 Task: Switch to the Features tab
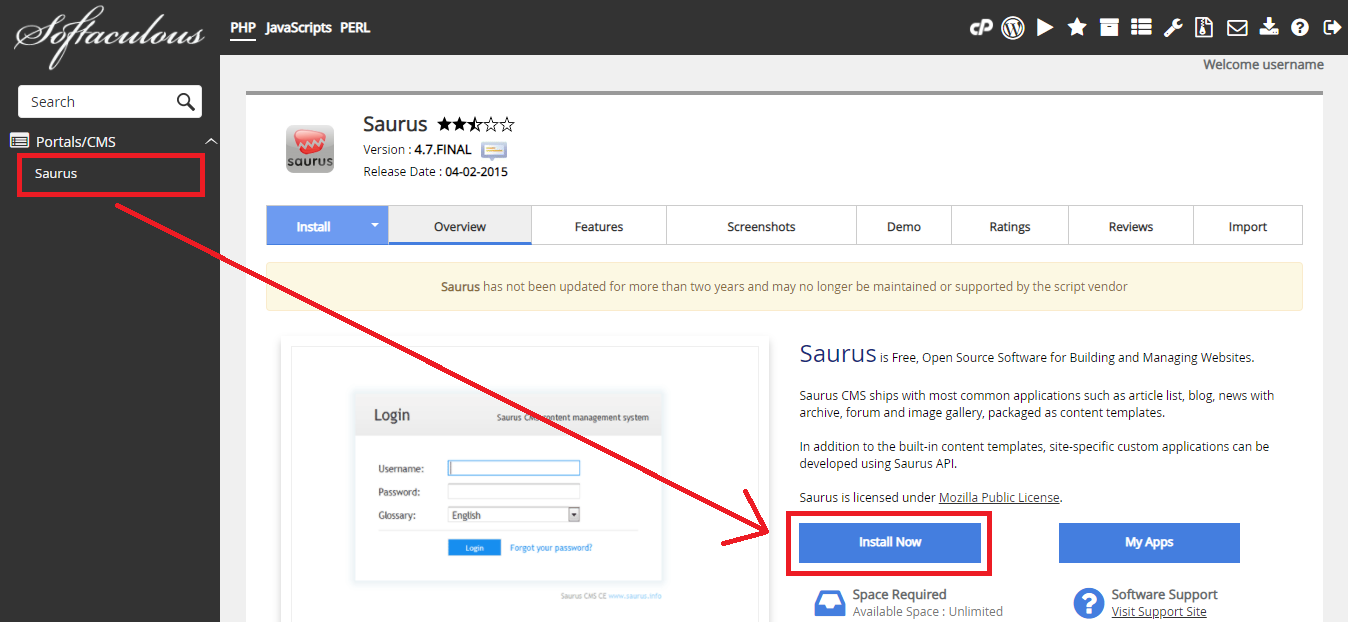(x=599, y=227)
